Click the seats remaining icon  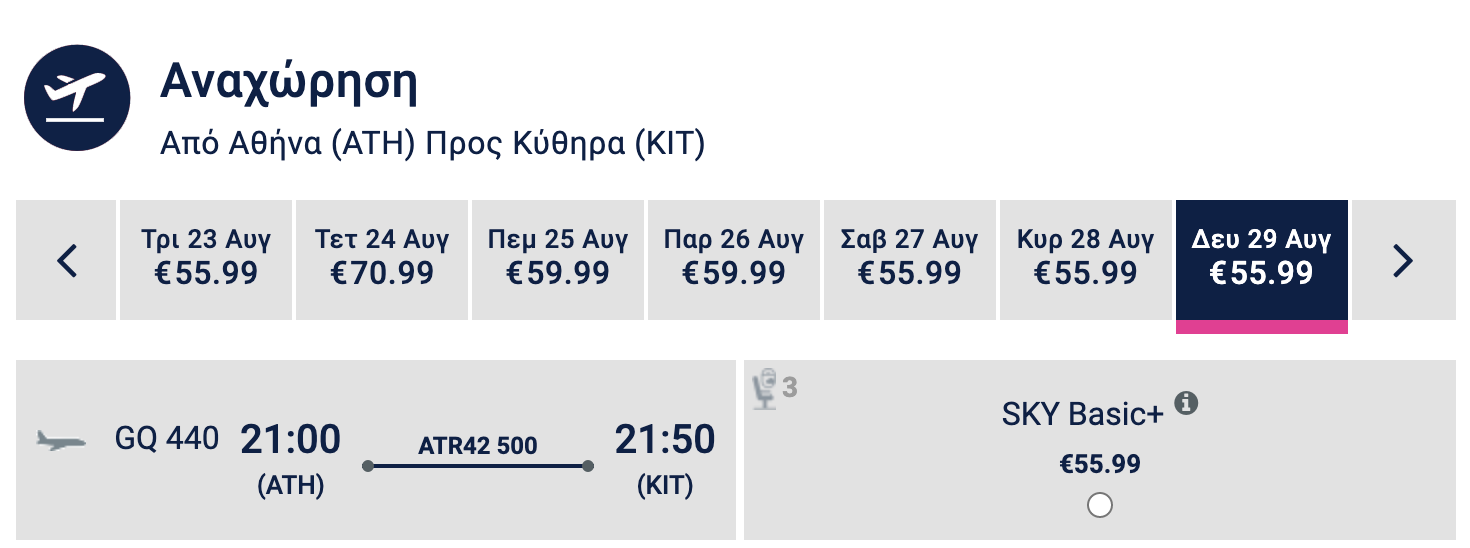(x=767, y=389)
